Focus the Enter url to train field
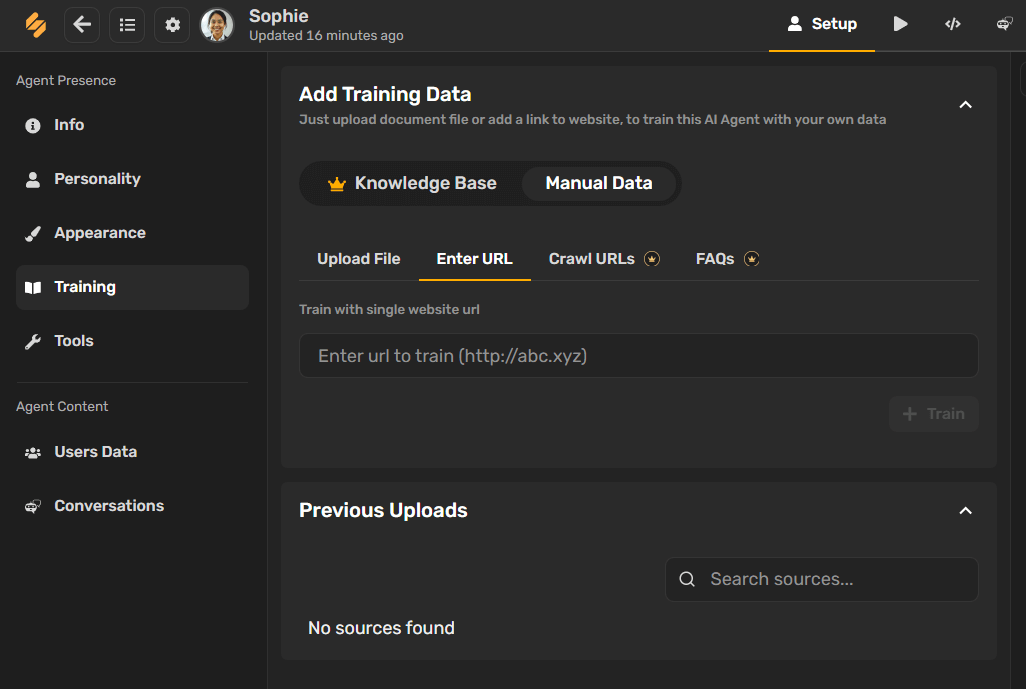Image resolution: width=1026 pixels, height=689 pixels. (639, 356)
